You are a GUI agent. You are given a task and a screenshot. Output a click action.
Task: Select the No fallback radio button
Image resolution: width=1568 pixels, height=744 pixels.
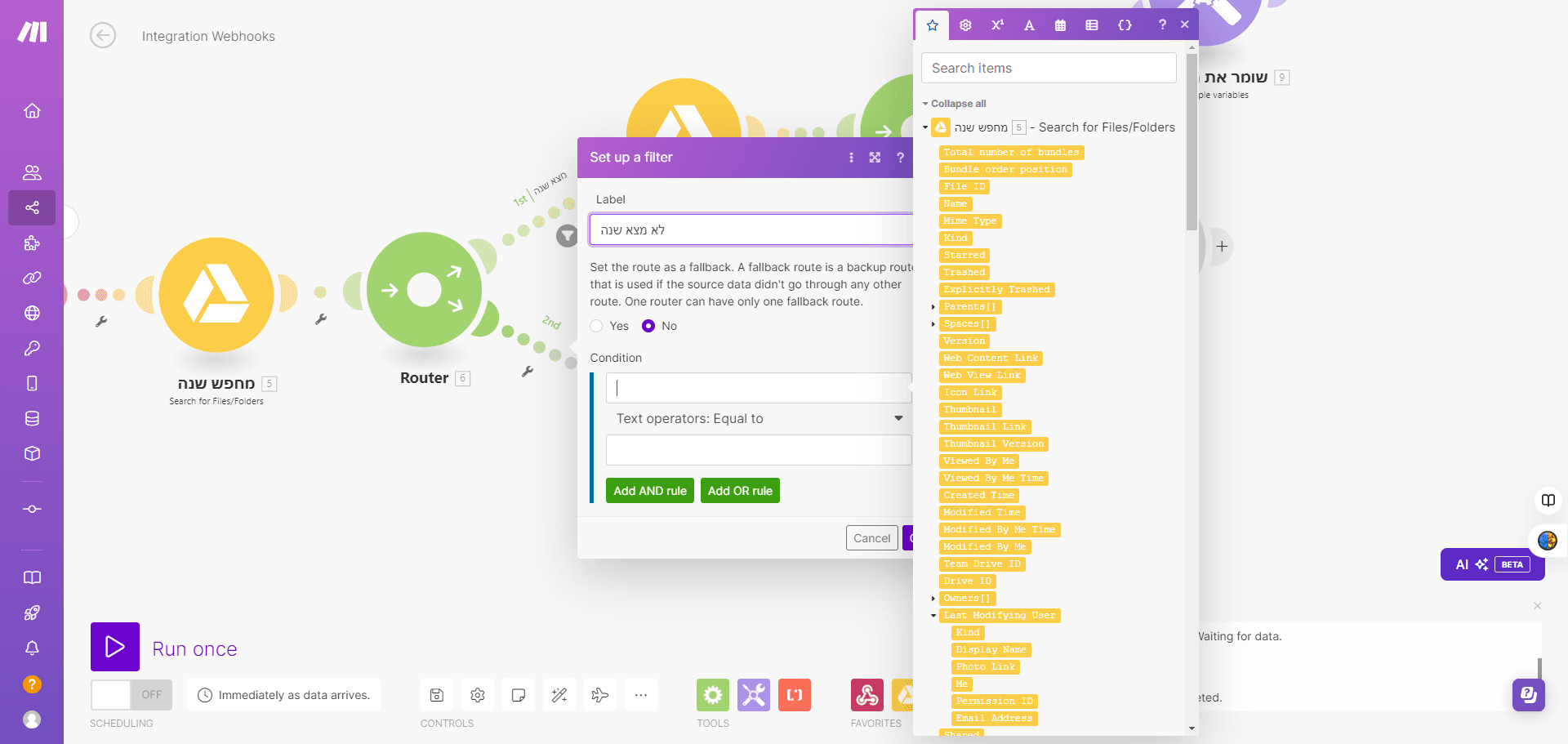[648, 326]
